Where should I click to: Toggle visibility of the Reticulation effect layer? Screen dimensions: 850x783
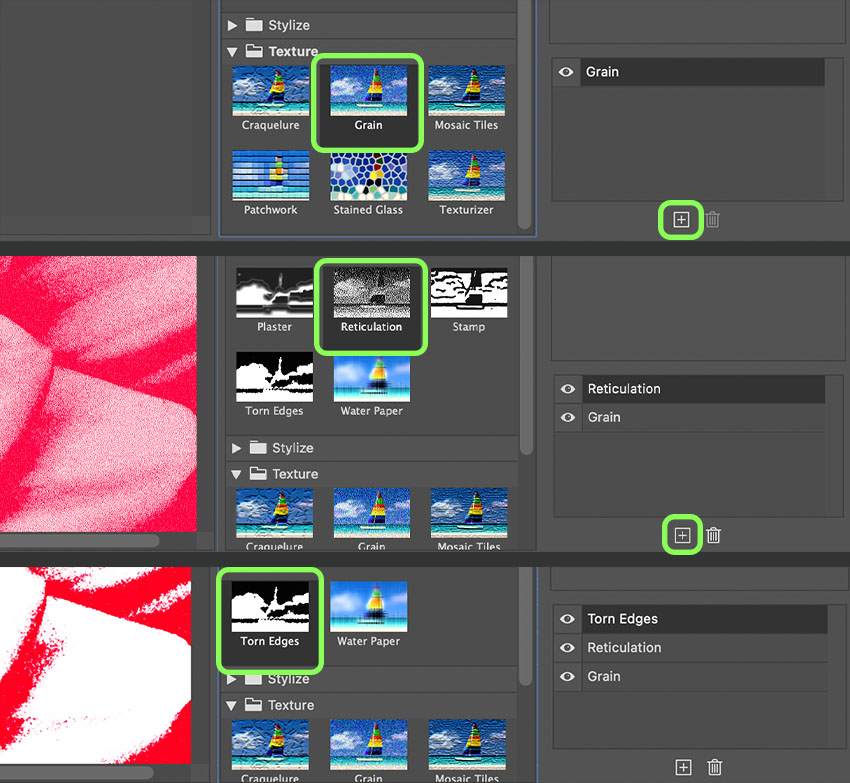[566, 389]
